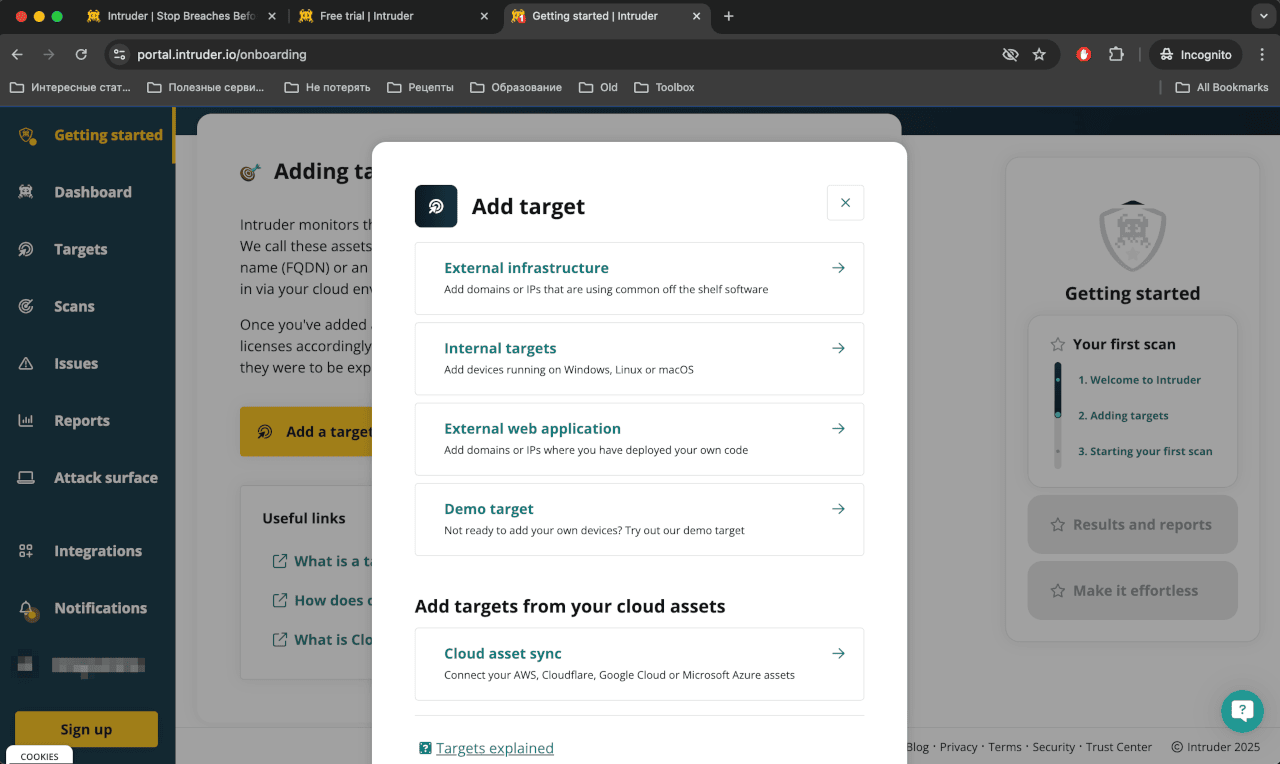
Task: Click the Attack surface laptop icon
Action: pyautogui.click(x=26, y=478)
